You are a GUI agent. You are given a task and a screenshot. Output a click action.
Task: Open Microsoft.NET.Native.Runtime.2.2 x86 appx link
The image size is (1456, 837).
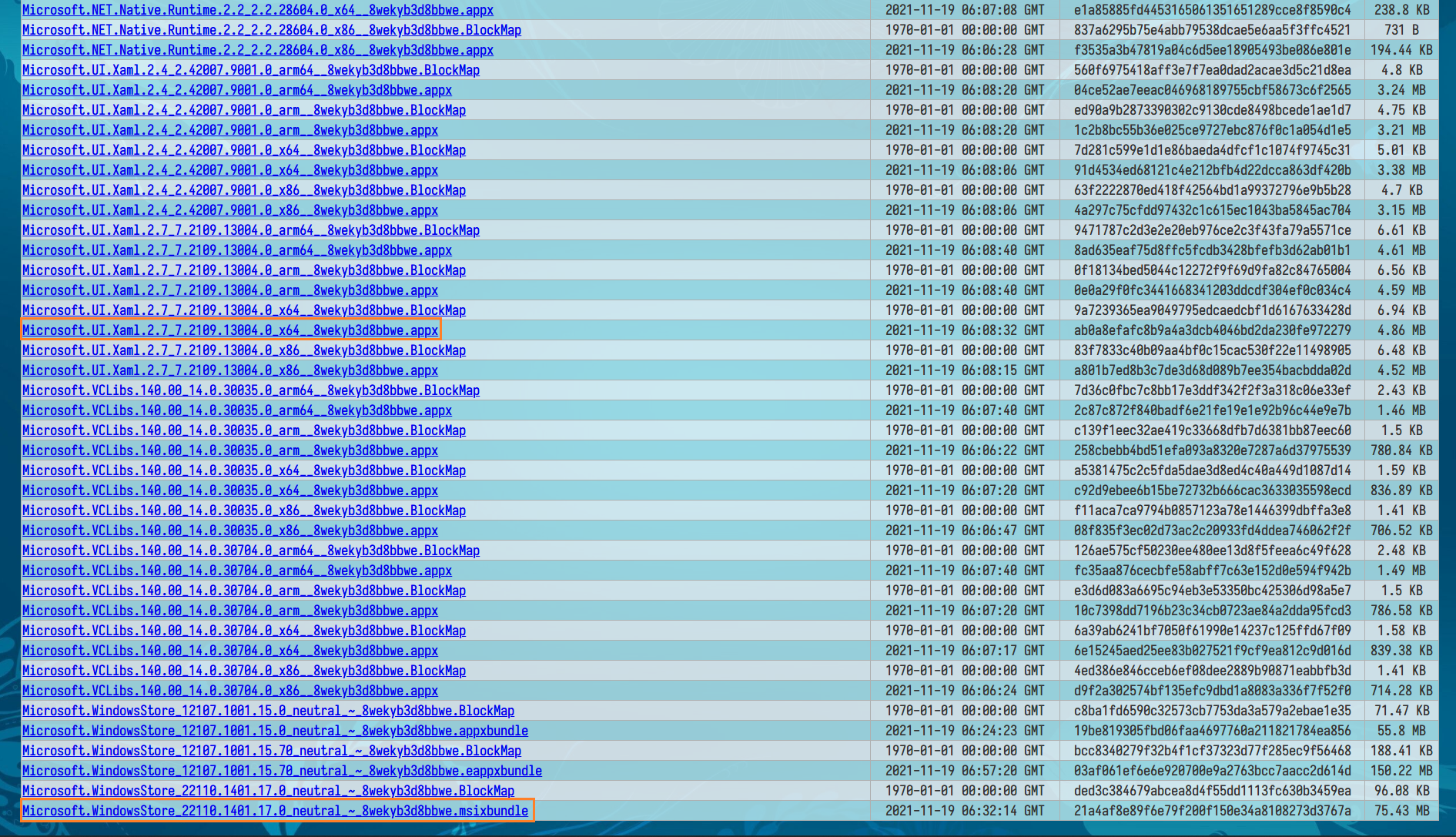tap(257, 50)
